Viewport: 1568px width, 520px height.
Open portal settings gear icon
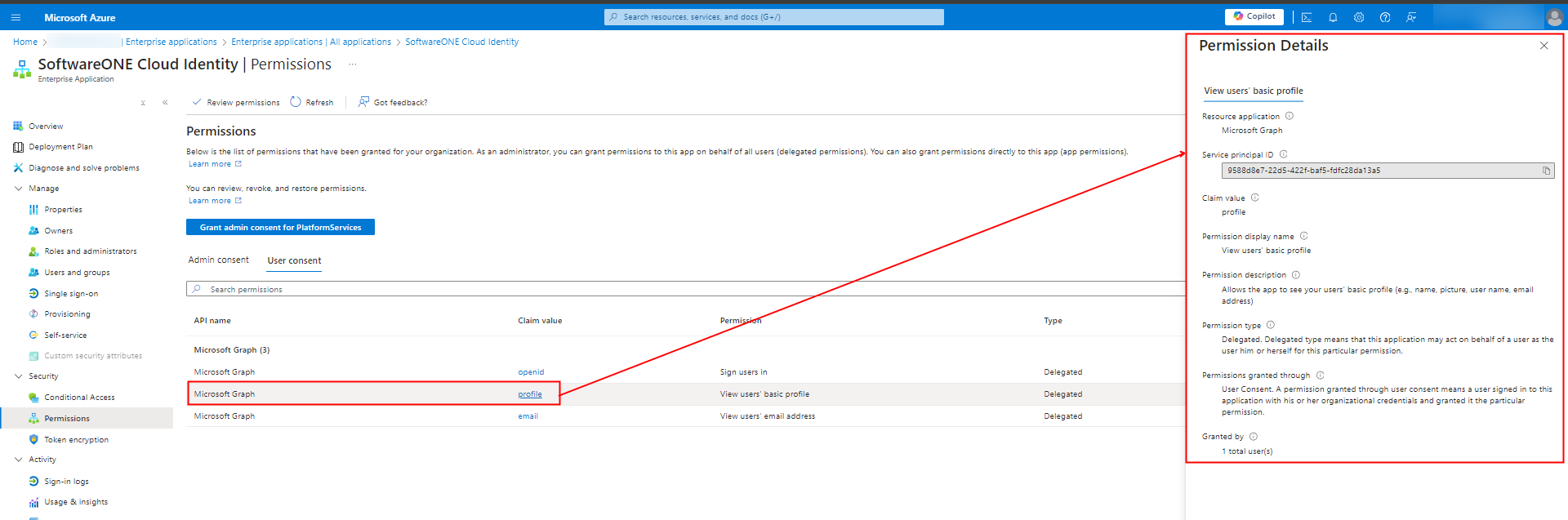tap(1359, 17)
